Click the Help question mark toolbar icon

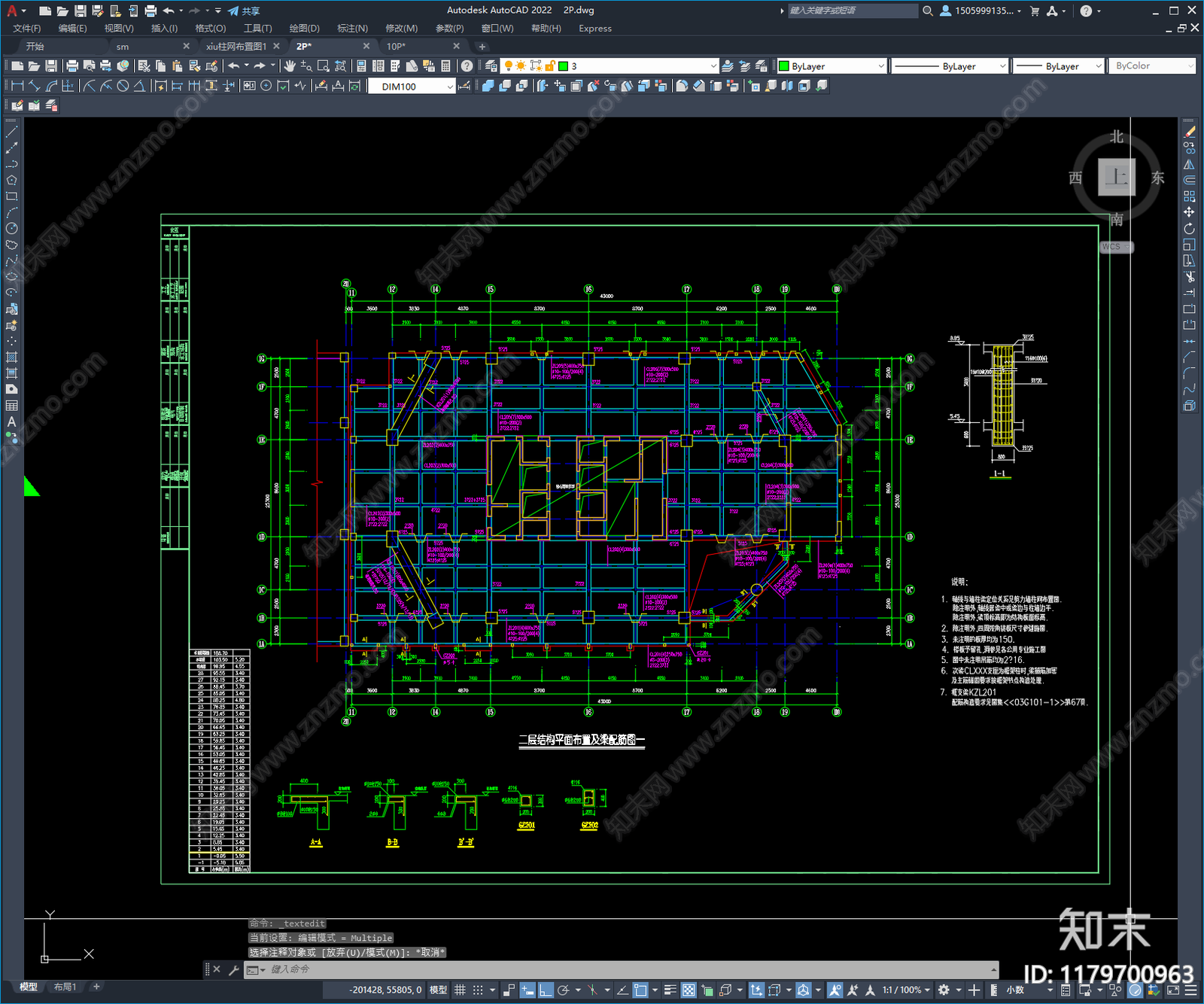467,66
